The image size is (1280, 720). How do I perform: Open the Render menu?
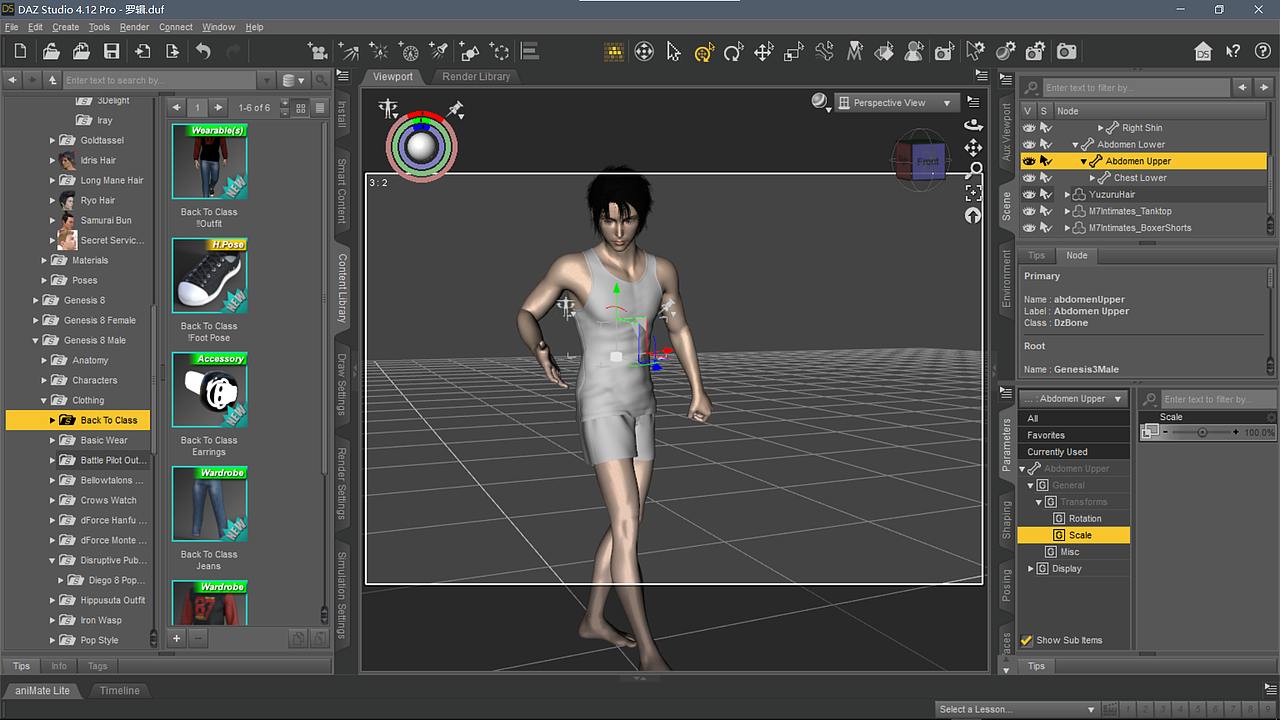coord(134,27)
